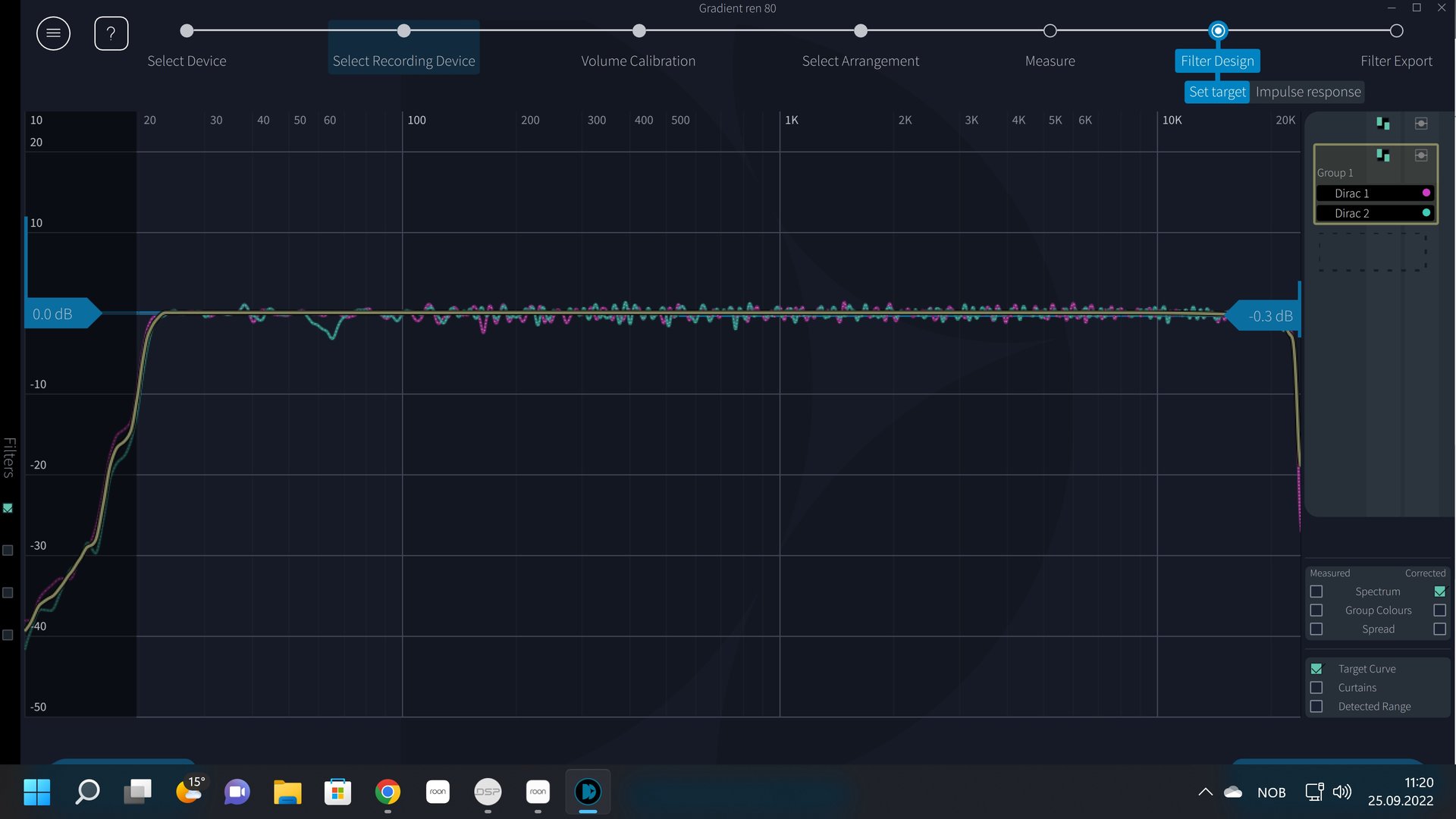The image size is (1456, 819).
Task: Click Group 1 snapshot icon
Action: click(x=1421, y=155)
